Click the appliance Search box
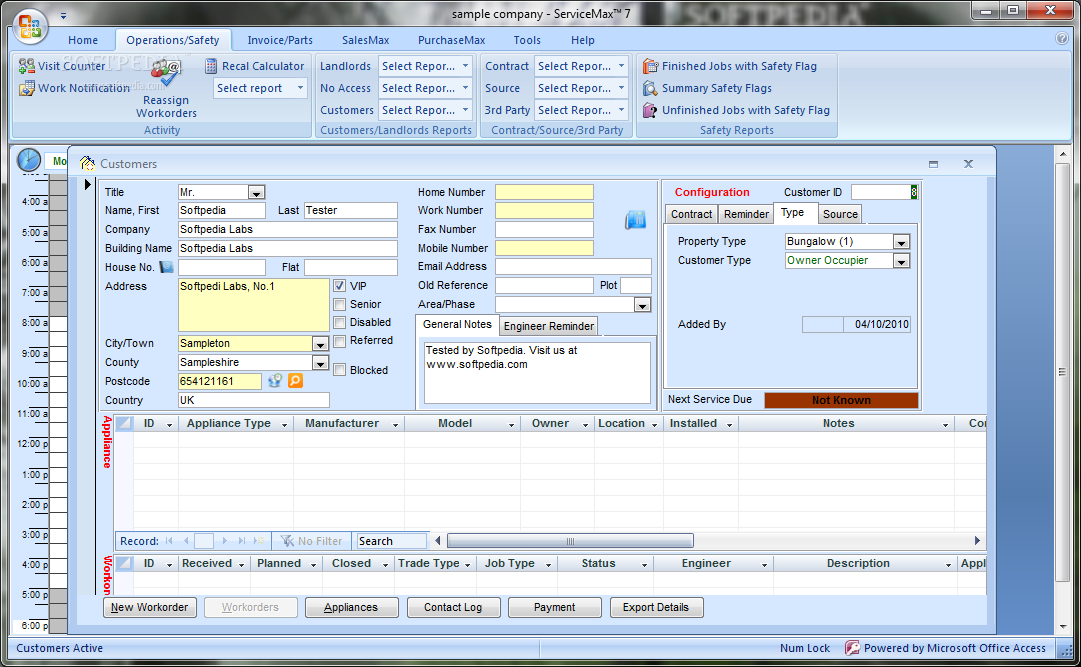The width and height of the screenshot is (1081, 667). 390,541
